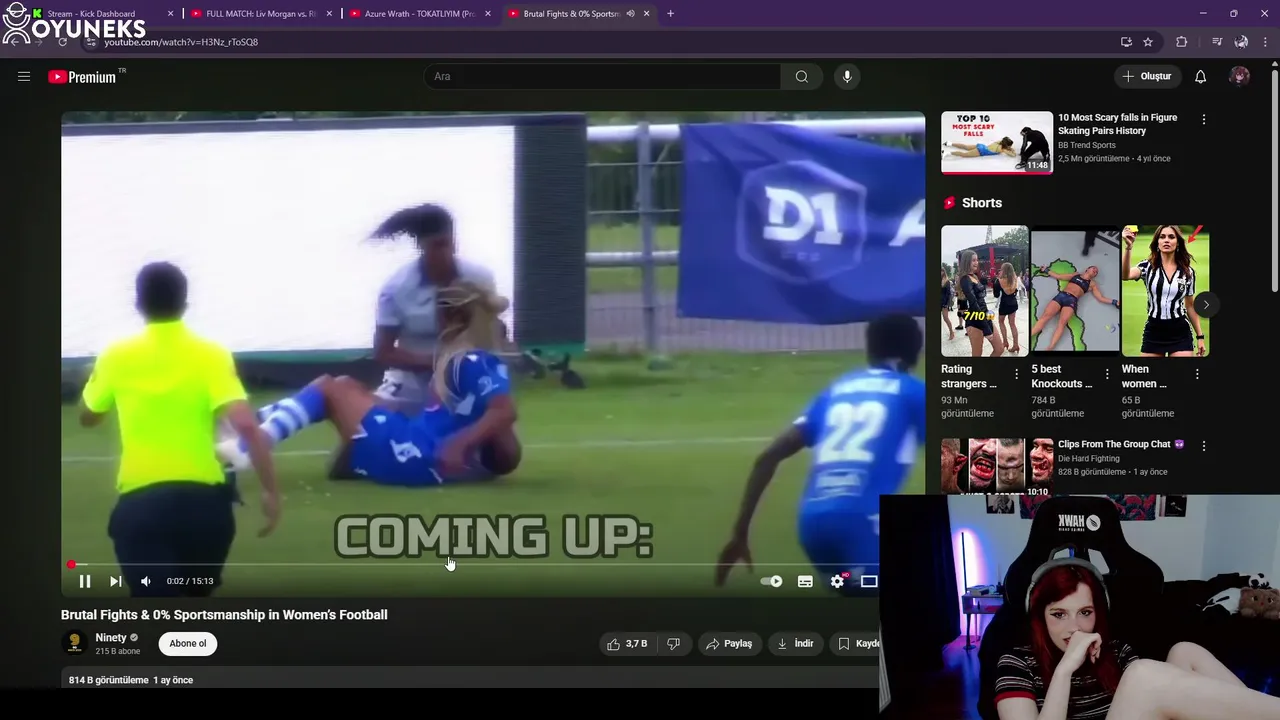This screenshot has width=1280, height=720.
Task: Mute the video volume speaker
Action: click(146, 581)
